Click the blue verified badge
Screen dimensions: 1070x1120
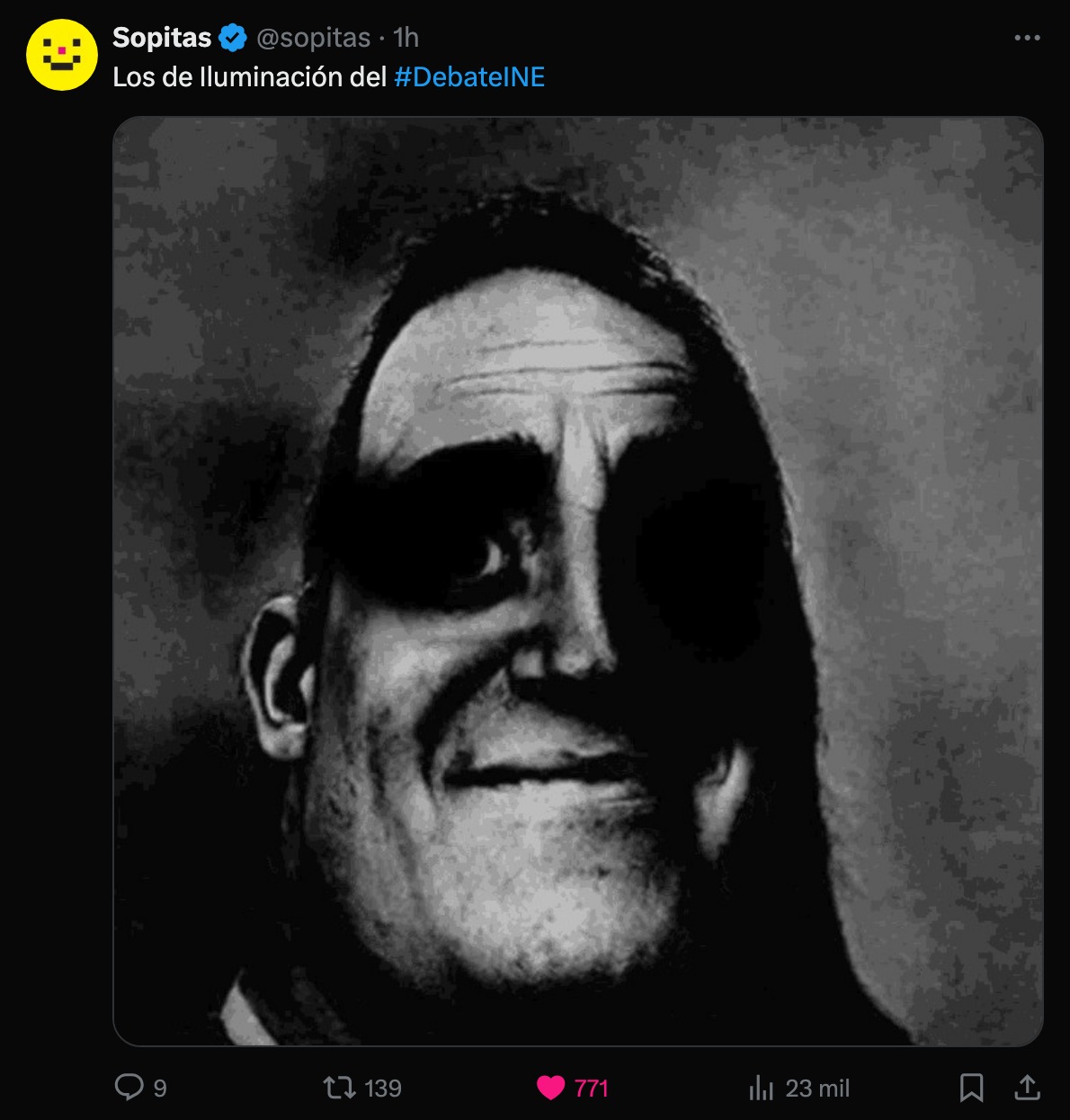pos(233,38)
